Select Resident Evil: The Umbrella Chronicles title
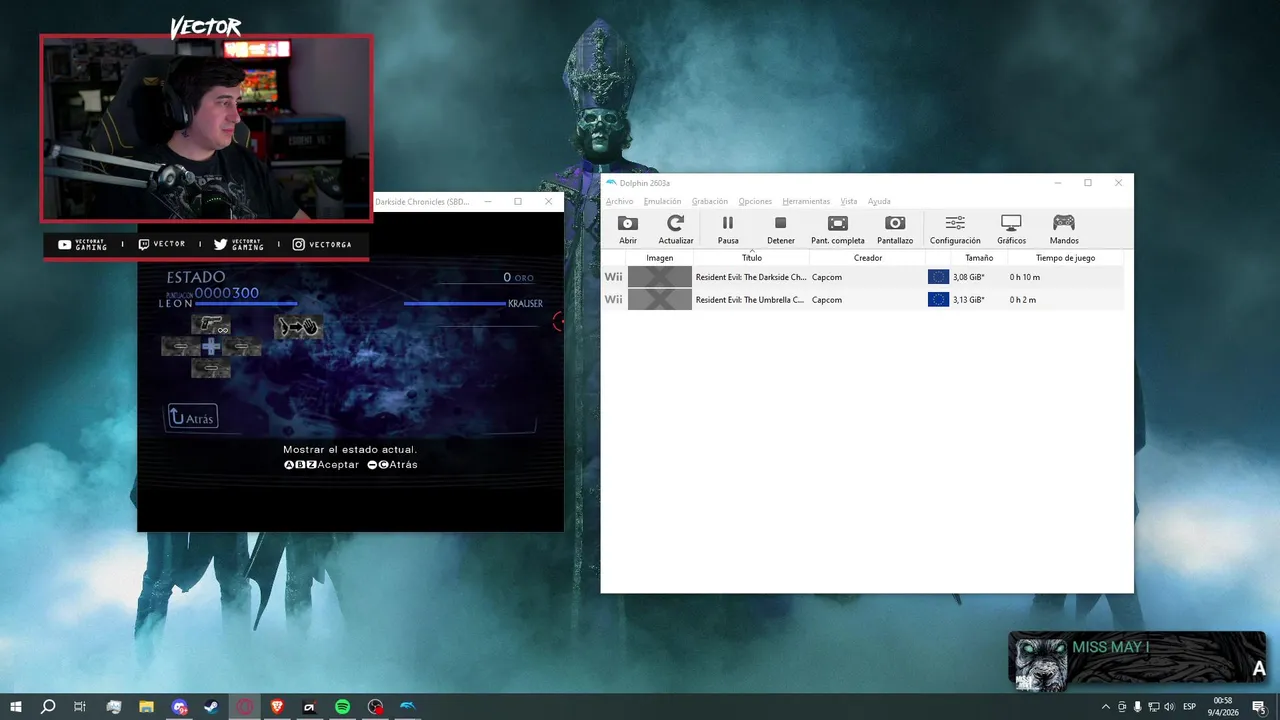1280x720 pixels. (x=750, y=300)
